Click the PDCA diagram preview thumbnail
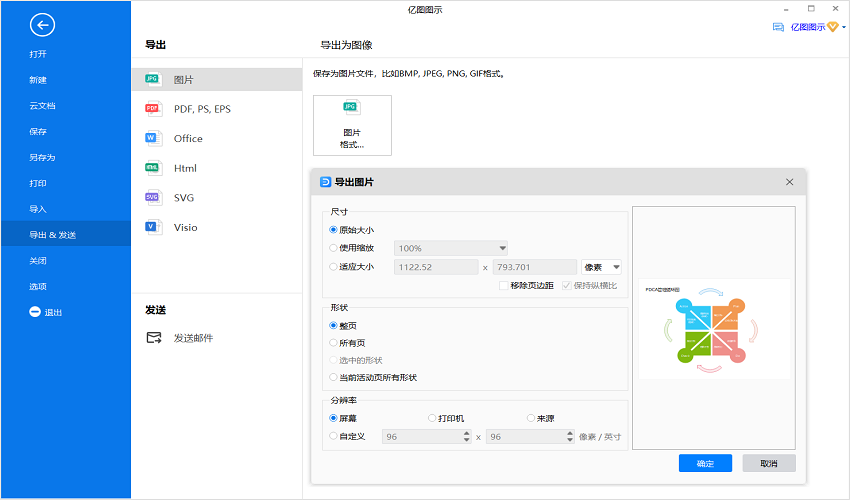Screen dimensions: 850x500 click(714, 329)
